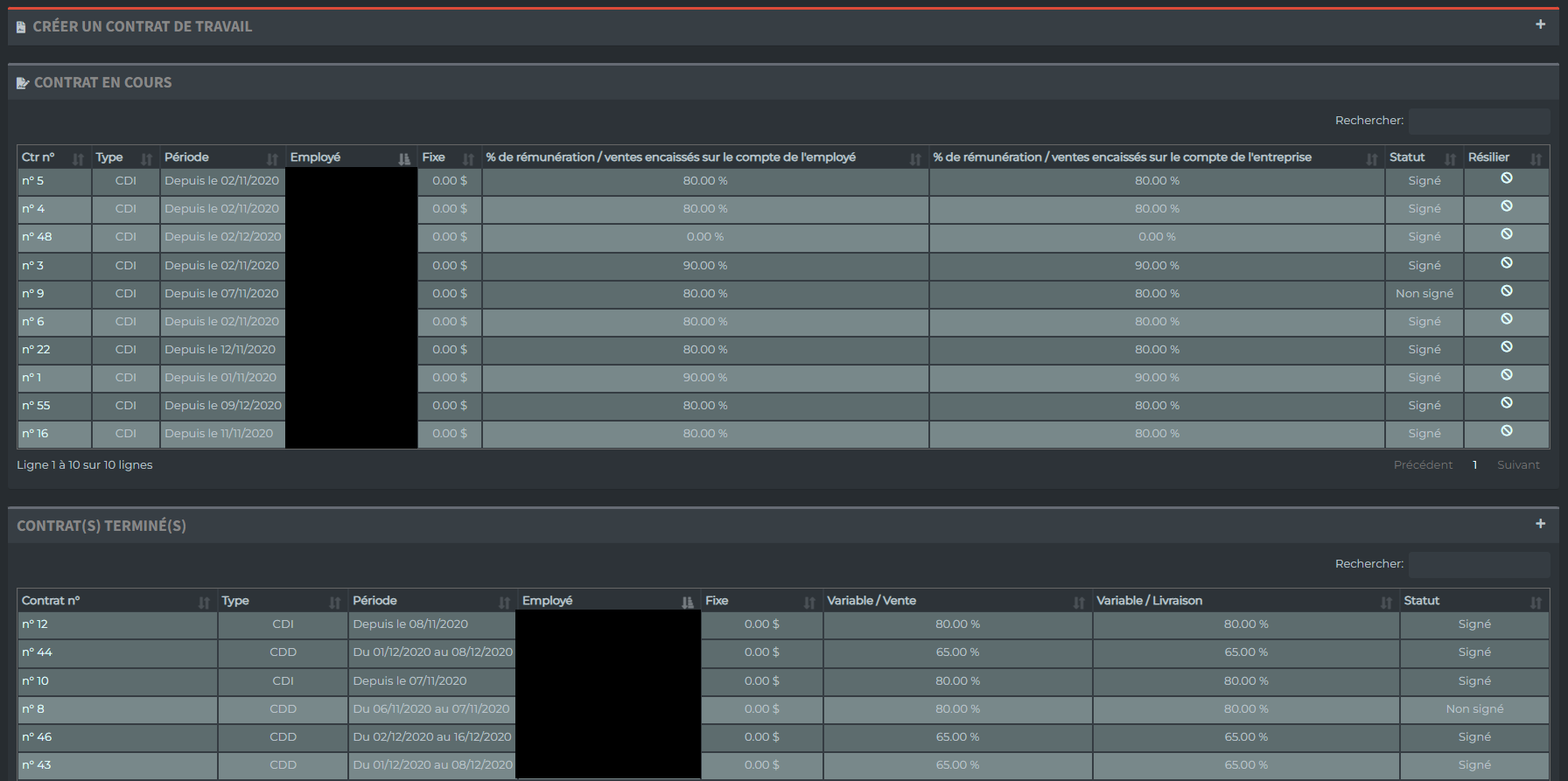Viewport: 1568px width, 781px height.
Task: Cancel contract n° 6 using the ban icon
Action: [1507, 318]
